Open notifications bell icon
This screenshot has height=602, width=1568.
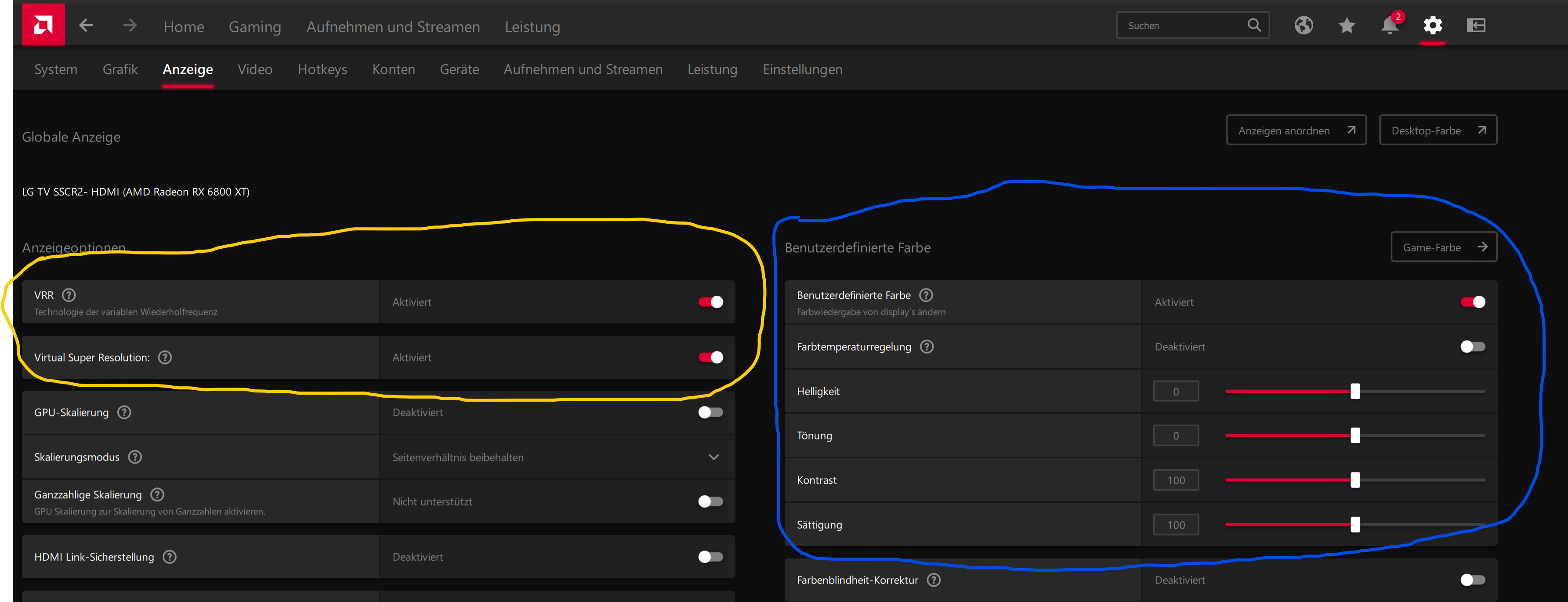pos(1390,25)
